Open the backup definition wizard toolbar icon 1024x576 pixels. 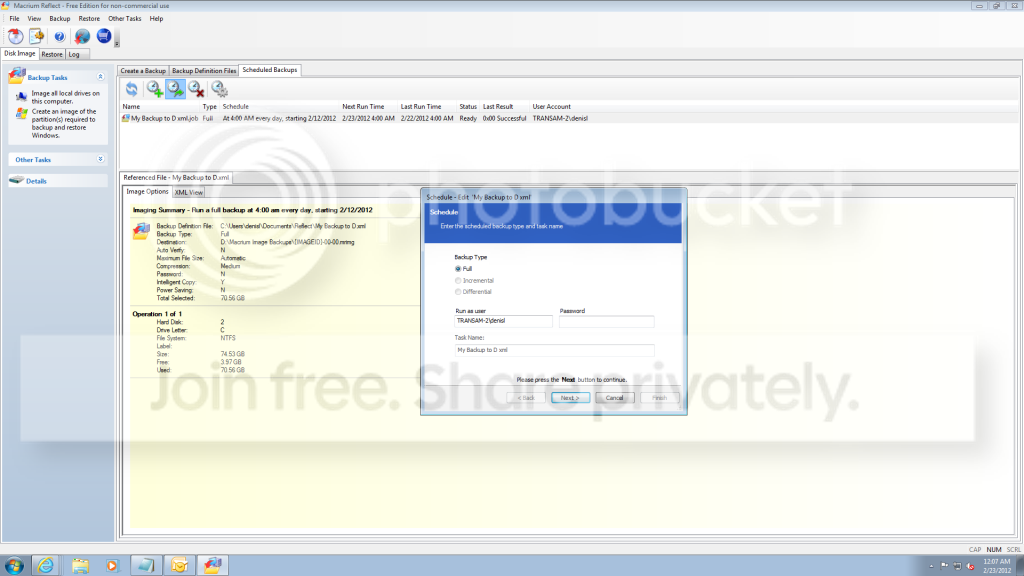click(x=37, y=36)
